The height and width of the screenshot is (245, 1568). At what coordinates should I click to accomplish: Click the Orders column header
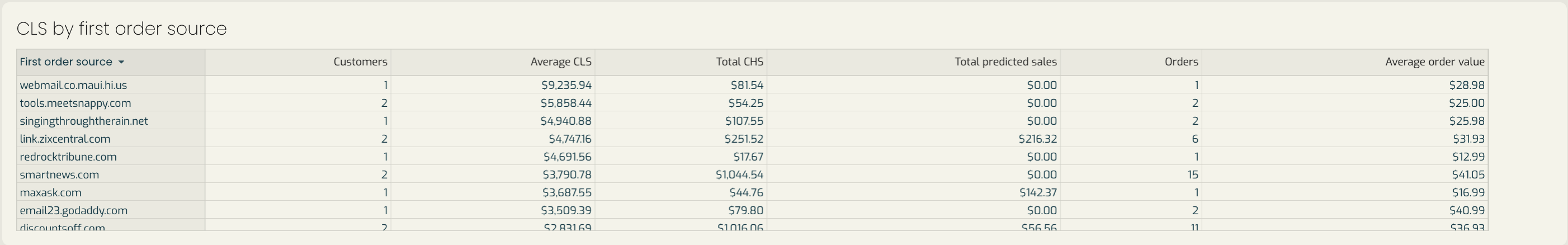pyautogui.click(x=1131, y=62)
